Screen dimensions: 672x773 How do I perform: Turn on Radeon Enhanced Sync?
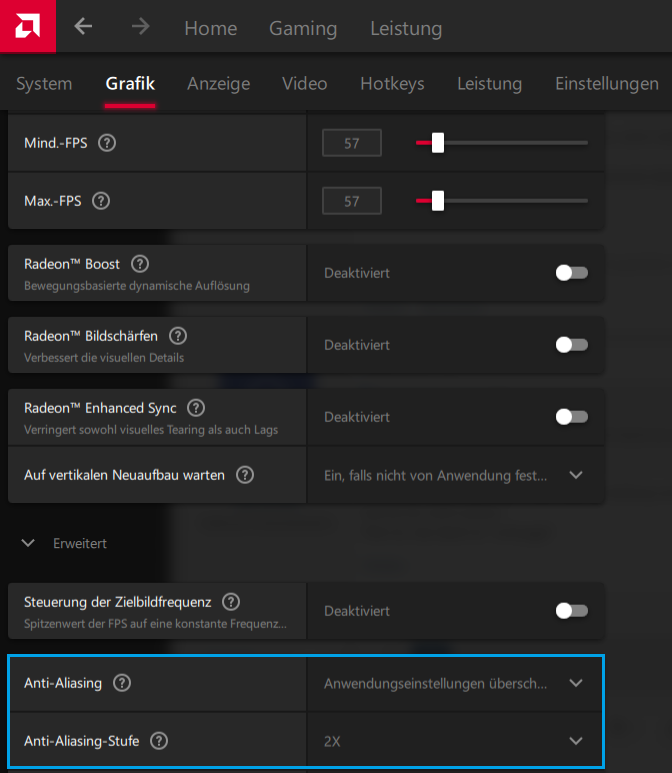click(x=572, y=417)
